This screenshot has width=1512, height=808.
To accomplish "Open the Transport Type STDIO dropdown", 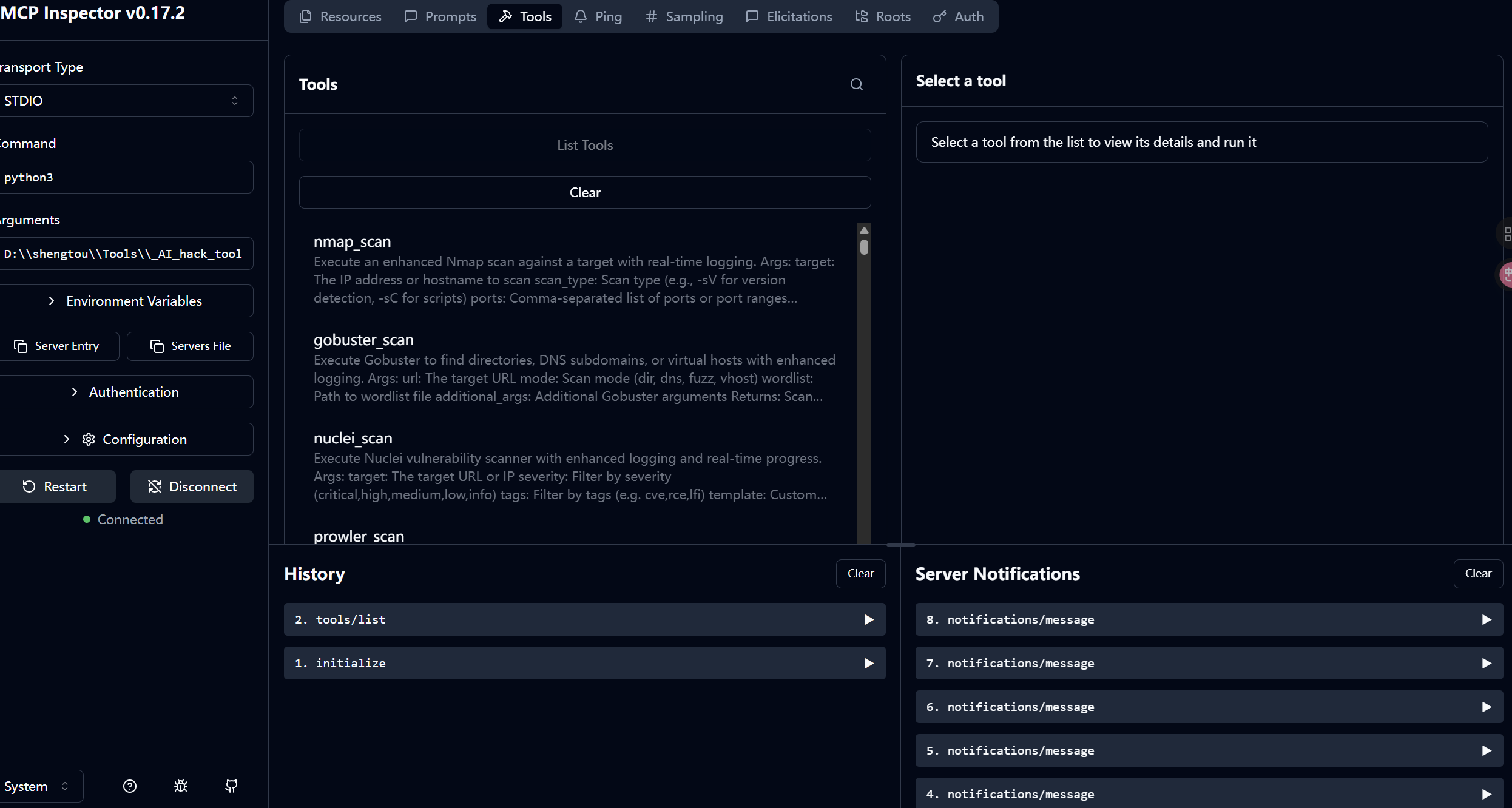I will click(x=124, y=101).
